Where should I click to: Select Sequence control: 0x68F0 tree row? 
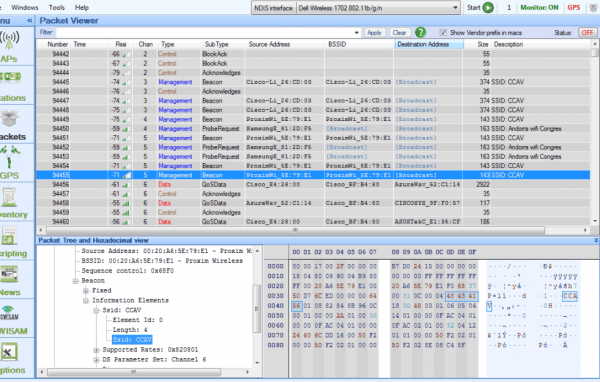coord(127,271)
